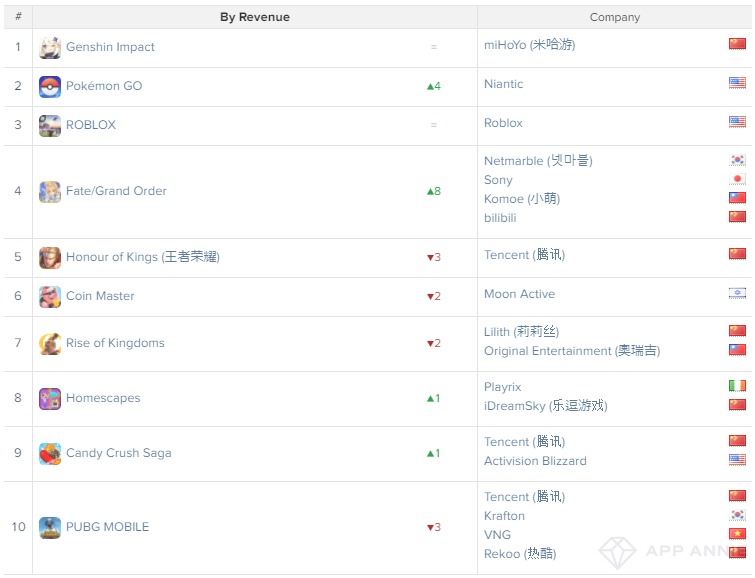Open the miHoYo company link

[x=530, y=45]
